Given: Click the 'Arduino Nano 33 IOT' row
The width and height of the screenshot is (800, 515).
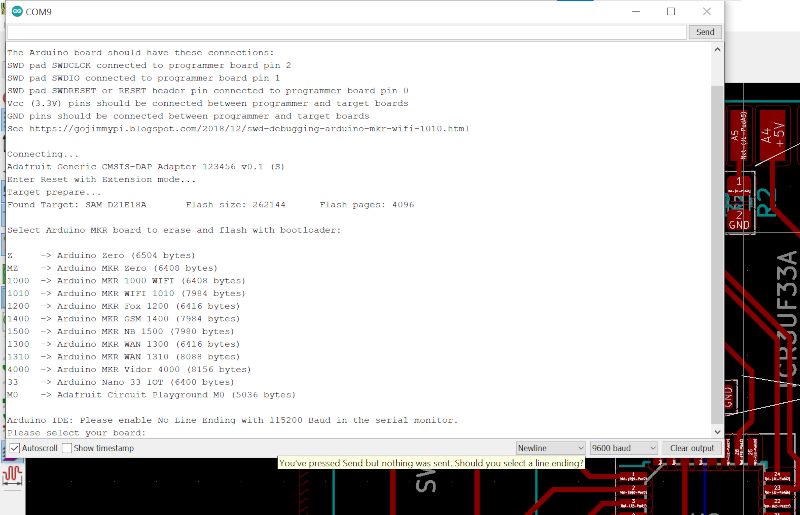Looking at the screenshot, I should tap(120, 382).
